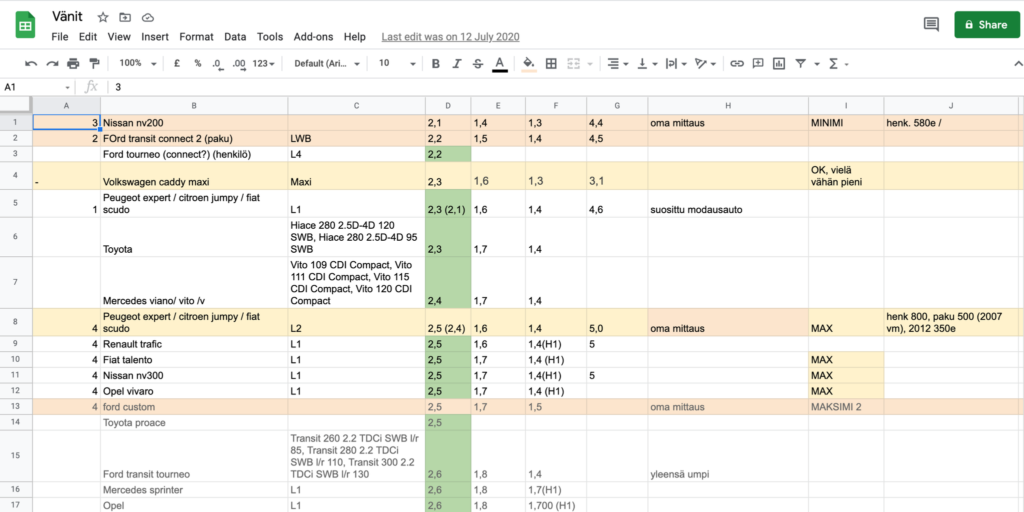
Task: Open Last edit was on 12 July 2020 link
Action: (x=451, y=37)
